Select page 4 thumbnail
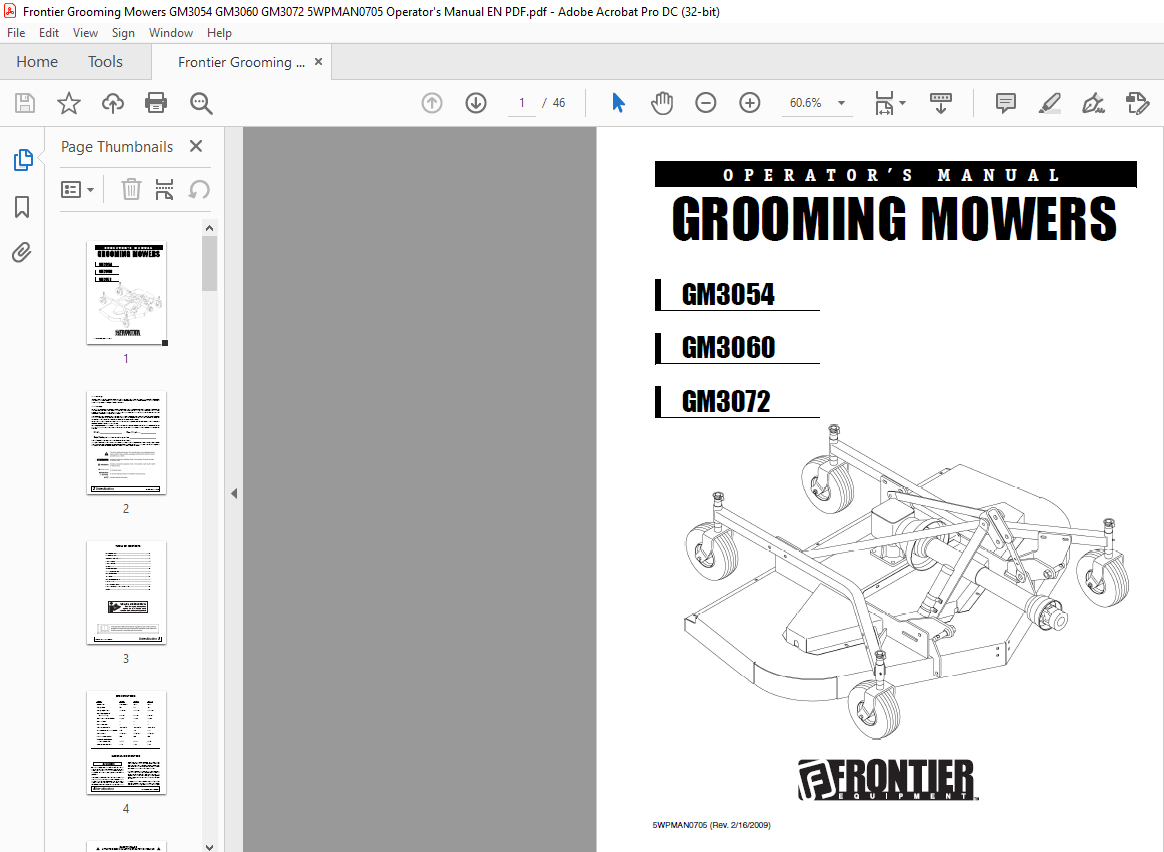 (x=126, y=742)
